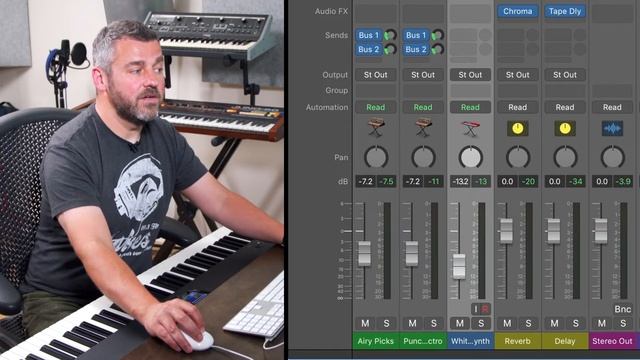This screenshot has height=360, width=640.
Task: Open the Tape Dly plug-in on Delay
Action: [x=565, y=11]
